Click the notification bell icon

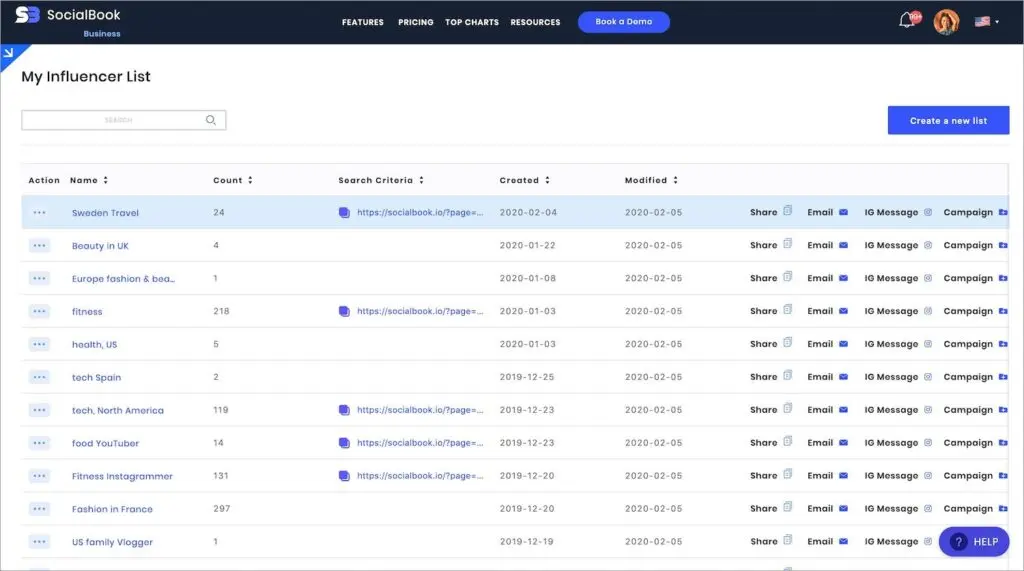tap(907, 21)
